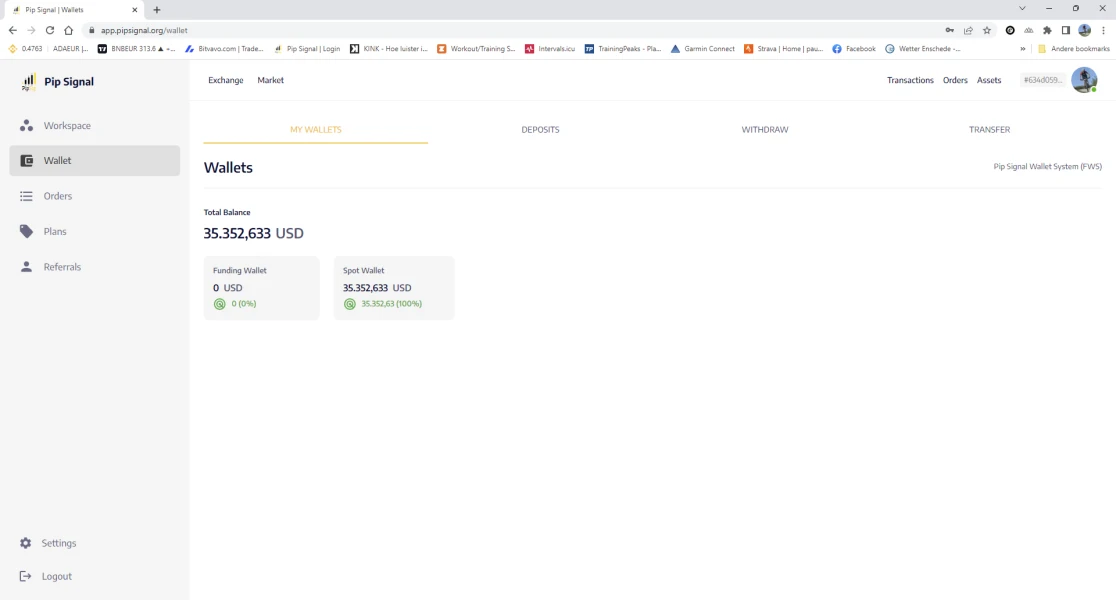Click the Logout link
Image resolution: width=1116 pixels, height=600 pixels.
click(x=56, y=577)
